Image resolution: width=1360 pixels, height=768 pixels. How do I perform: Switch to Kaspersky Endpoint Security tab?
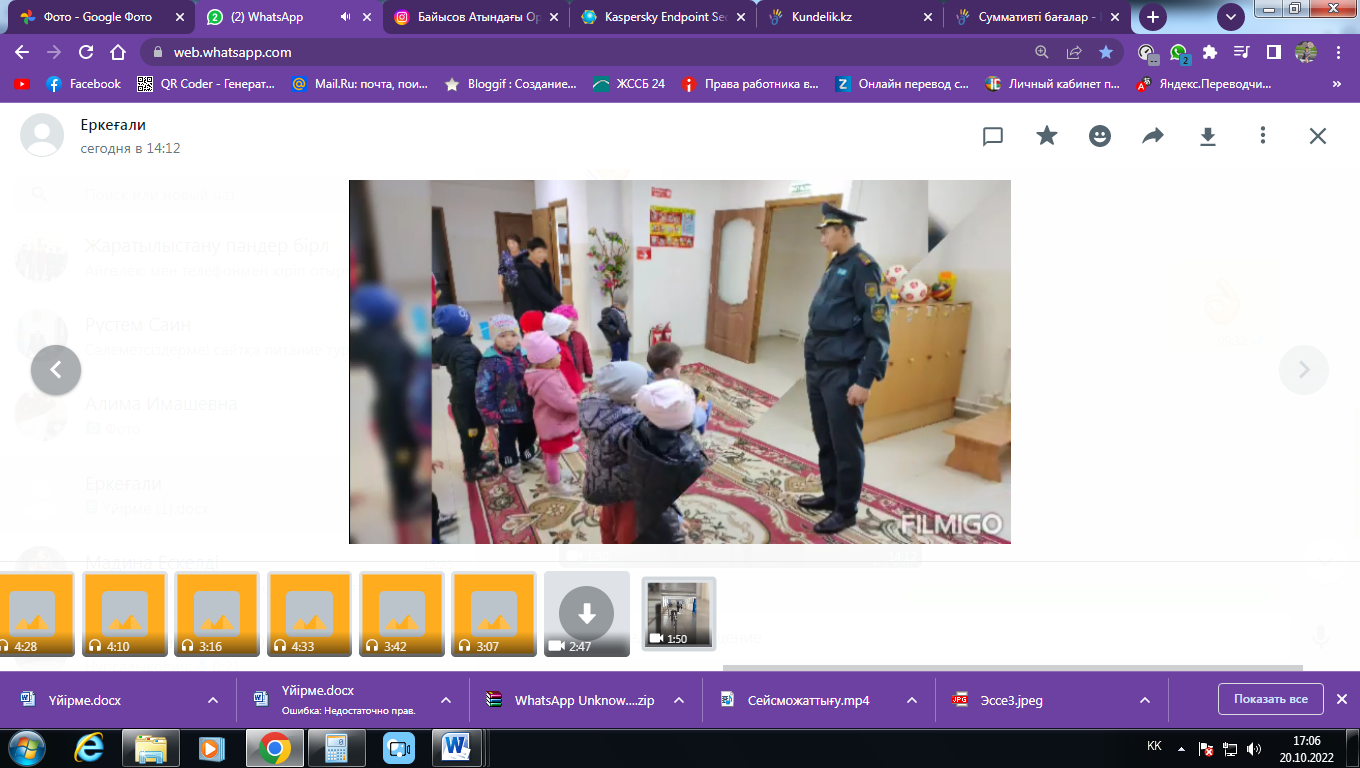tap(663, 17)
